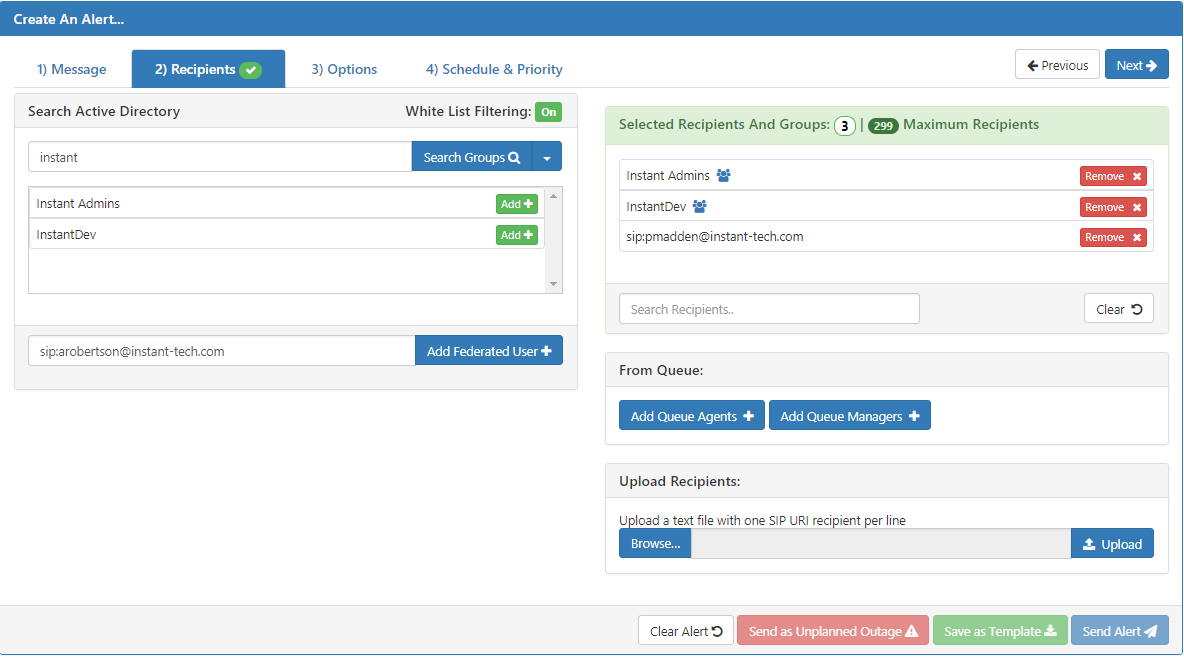
Task: Click the search results scrollbar down arrow
Action: click(553, 284)
